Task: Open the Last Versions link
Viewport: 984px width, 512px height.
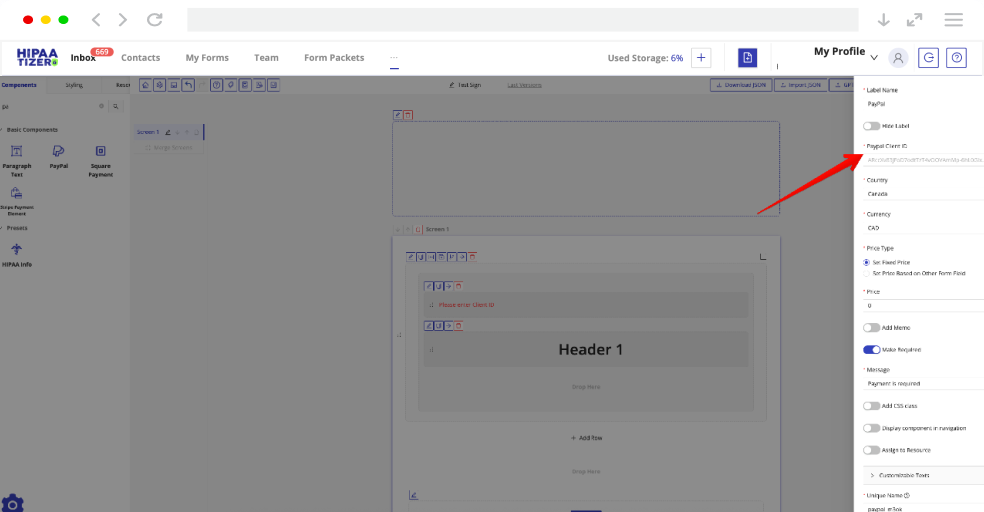Action: pos(524,85)
